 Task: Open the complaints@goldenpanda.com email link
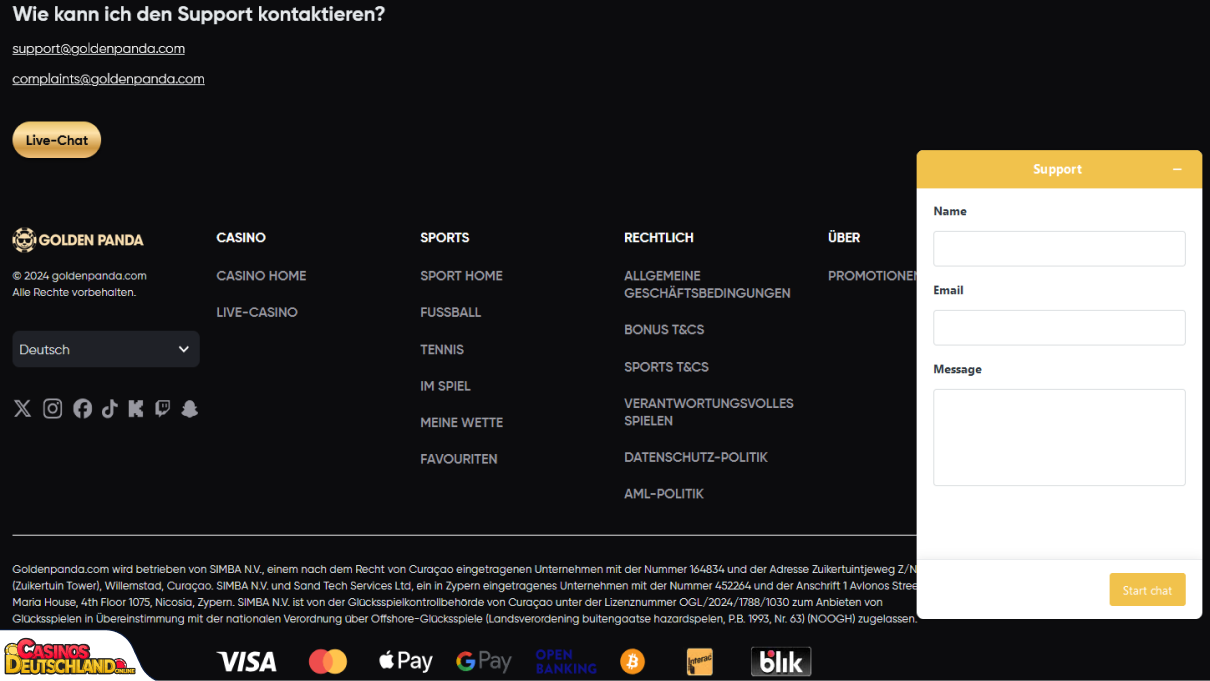pyautogui.click(x=108, y=79)
